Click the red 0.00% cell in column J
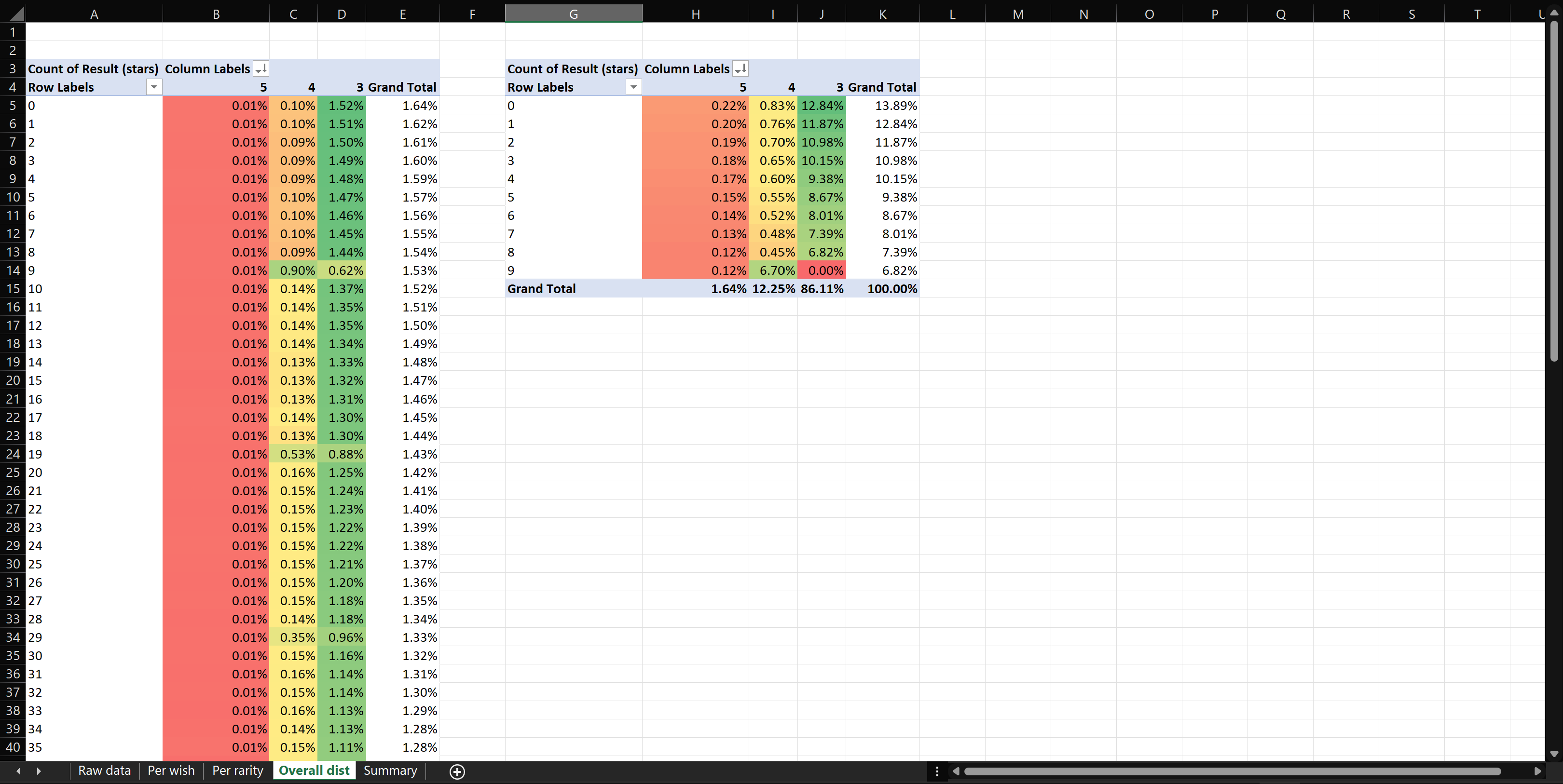 (x=822, y=270)
